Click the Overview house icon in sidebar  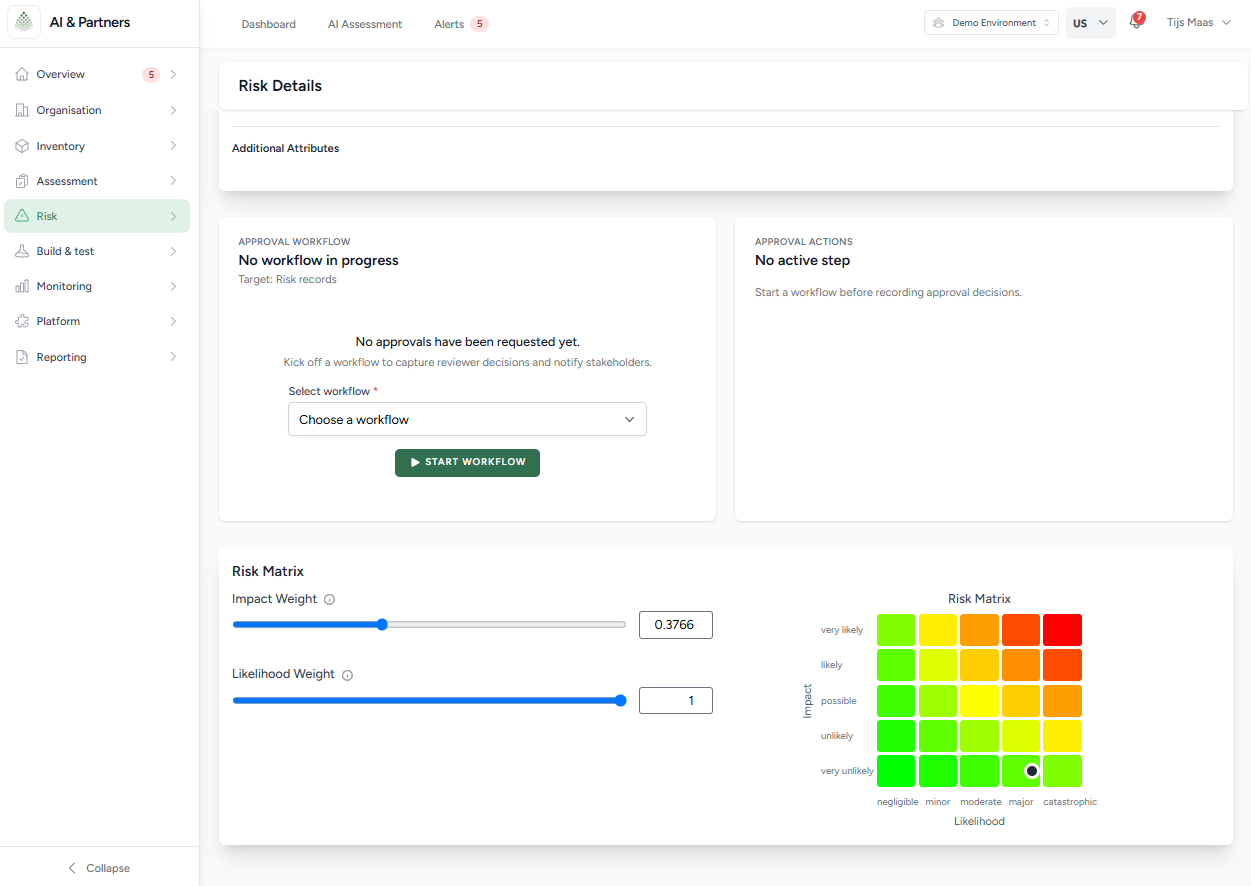point(22,74)
